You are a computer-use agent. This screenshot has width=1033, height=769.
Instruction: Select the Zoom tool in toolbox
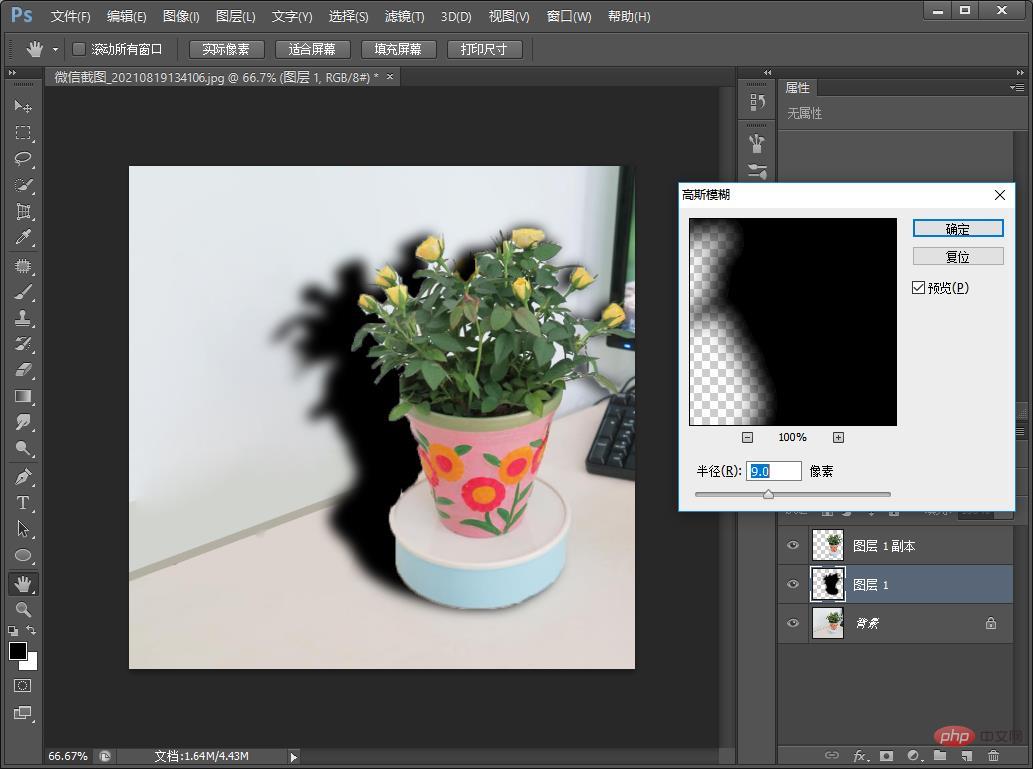(x=23, y=610)
